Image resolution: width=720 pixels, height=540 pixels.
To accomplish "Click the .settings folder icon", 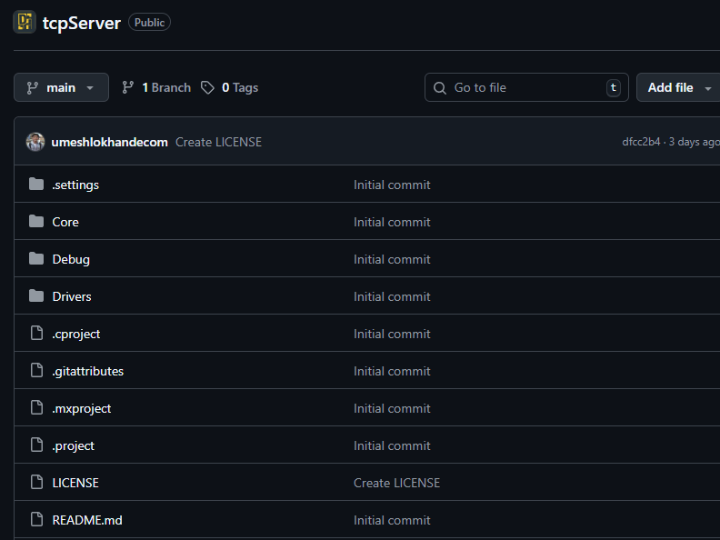I will click(37, 184).
